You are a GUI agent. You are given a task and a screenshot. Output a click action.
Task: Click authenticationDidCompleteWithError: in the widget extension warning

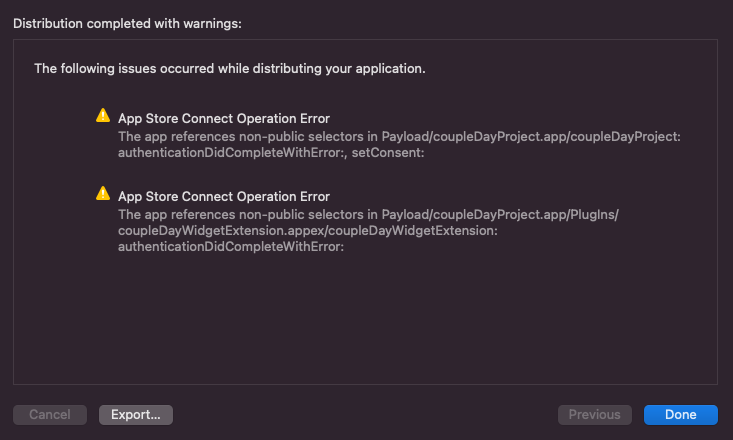231,247
